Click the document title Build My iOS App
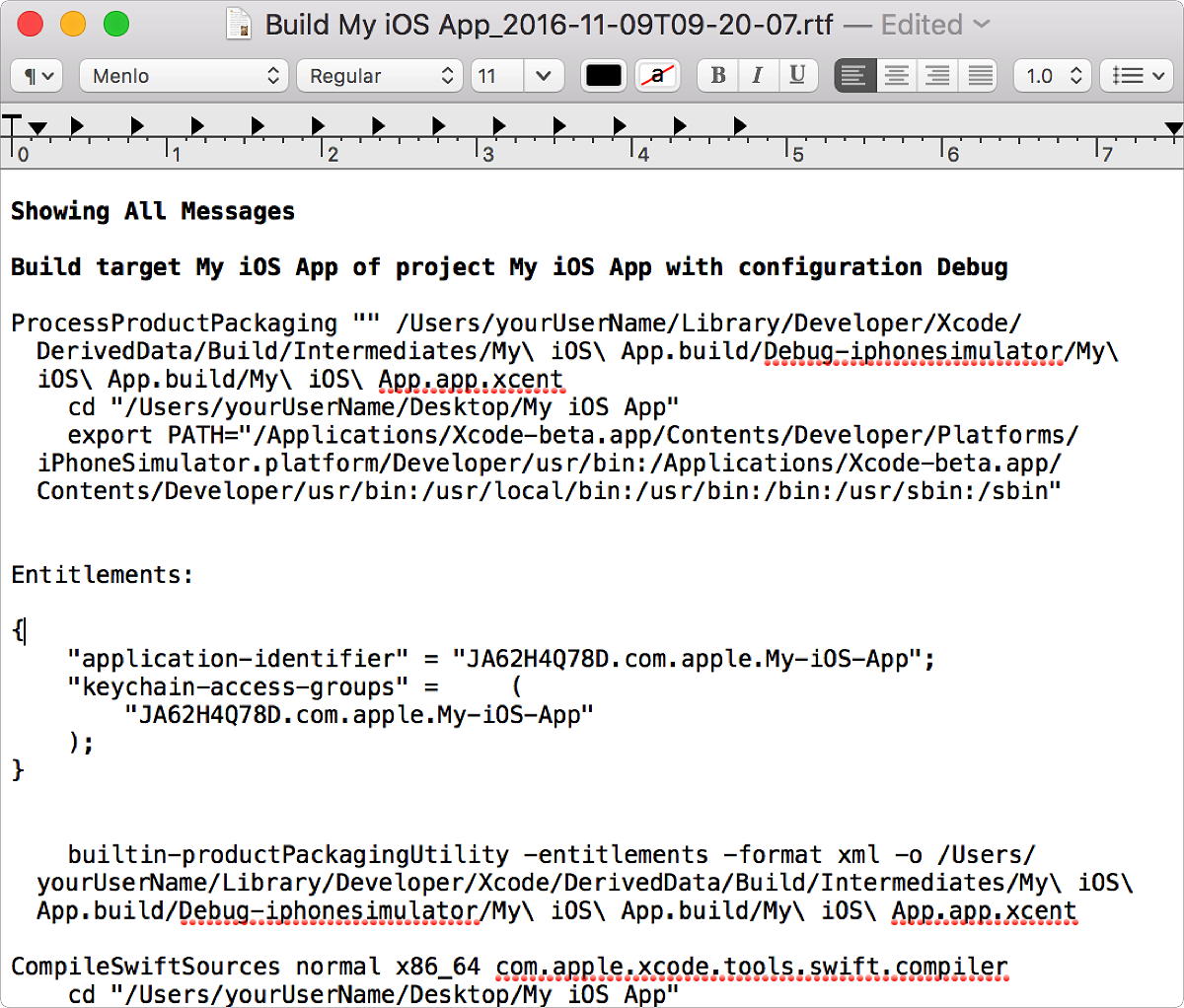 click(550, 24)
